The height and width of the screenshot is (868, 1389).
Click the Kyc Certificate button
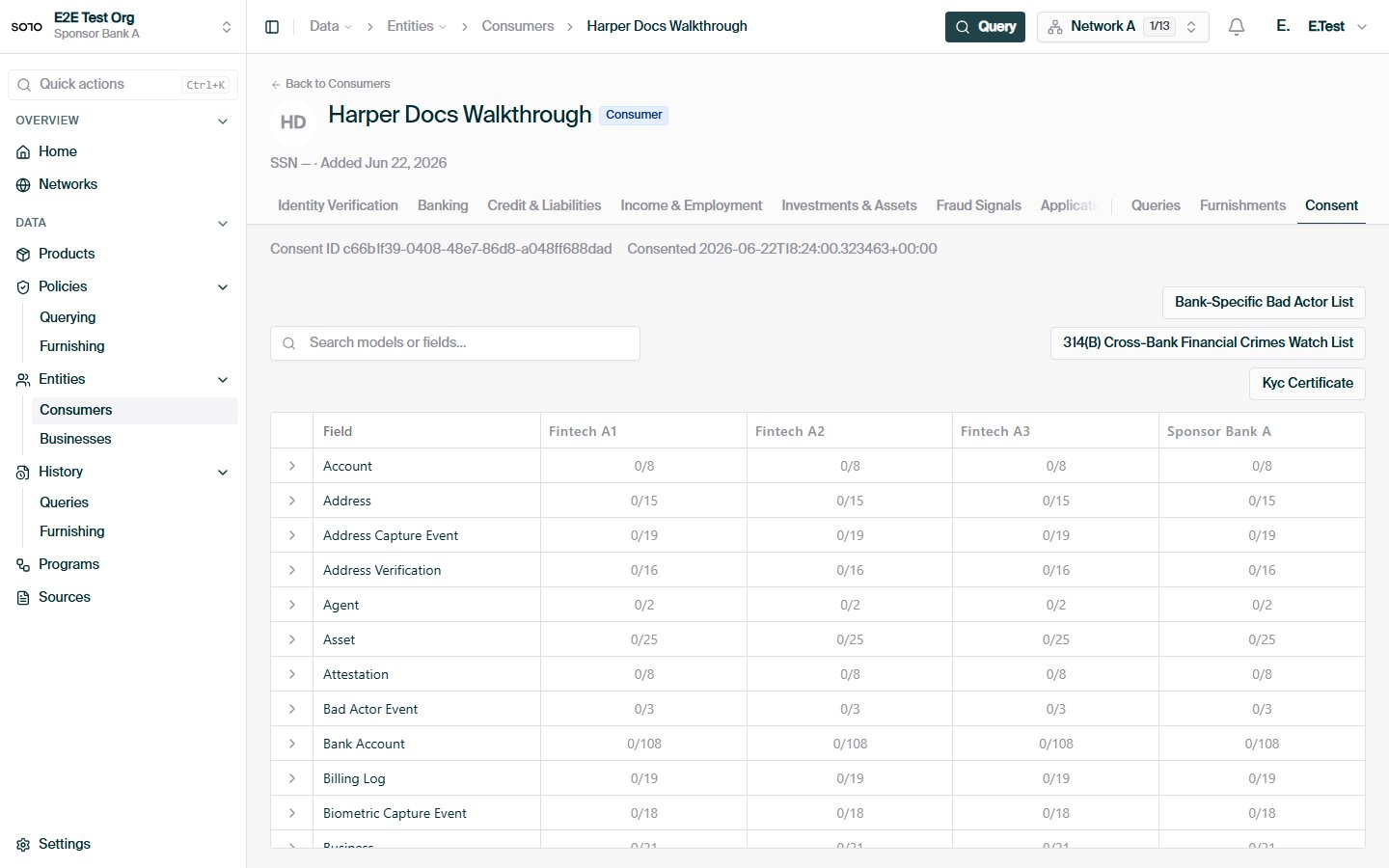coord(1307,383)
